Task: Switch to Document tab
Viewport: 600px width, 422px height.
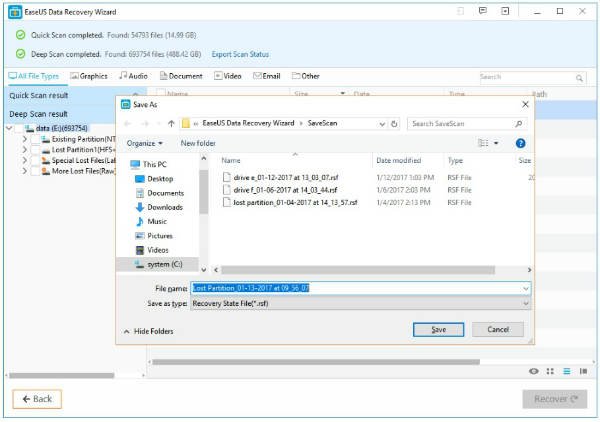Action: click(181, 76)
